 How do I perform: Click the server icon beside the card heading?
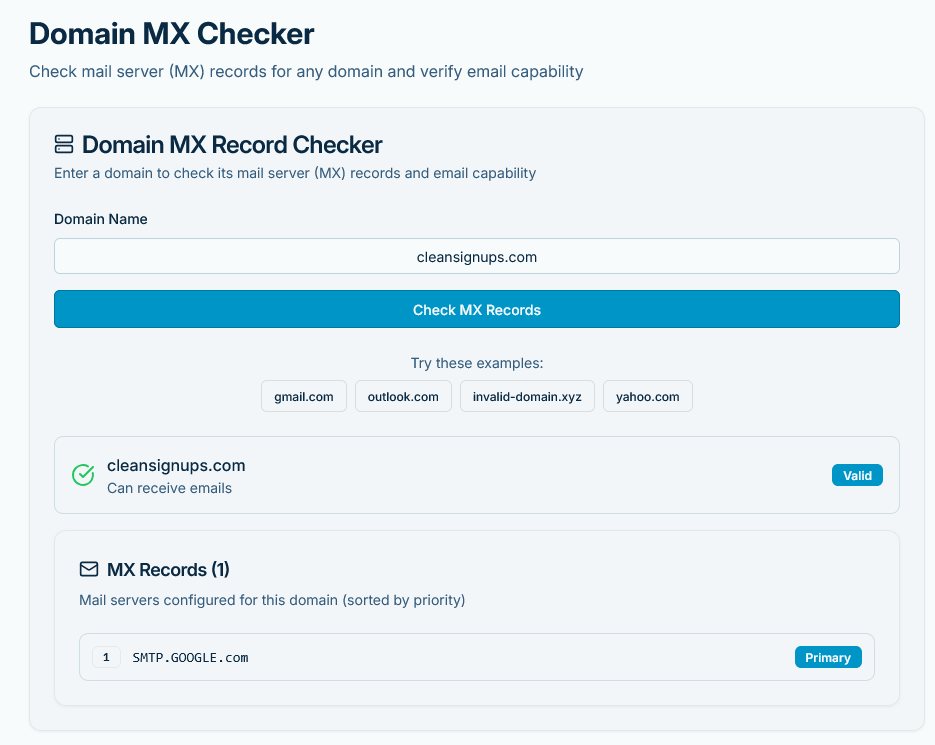point(64,145)
